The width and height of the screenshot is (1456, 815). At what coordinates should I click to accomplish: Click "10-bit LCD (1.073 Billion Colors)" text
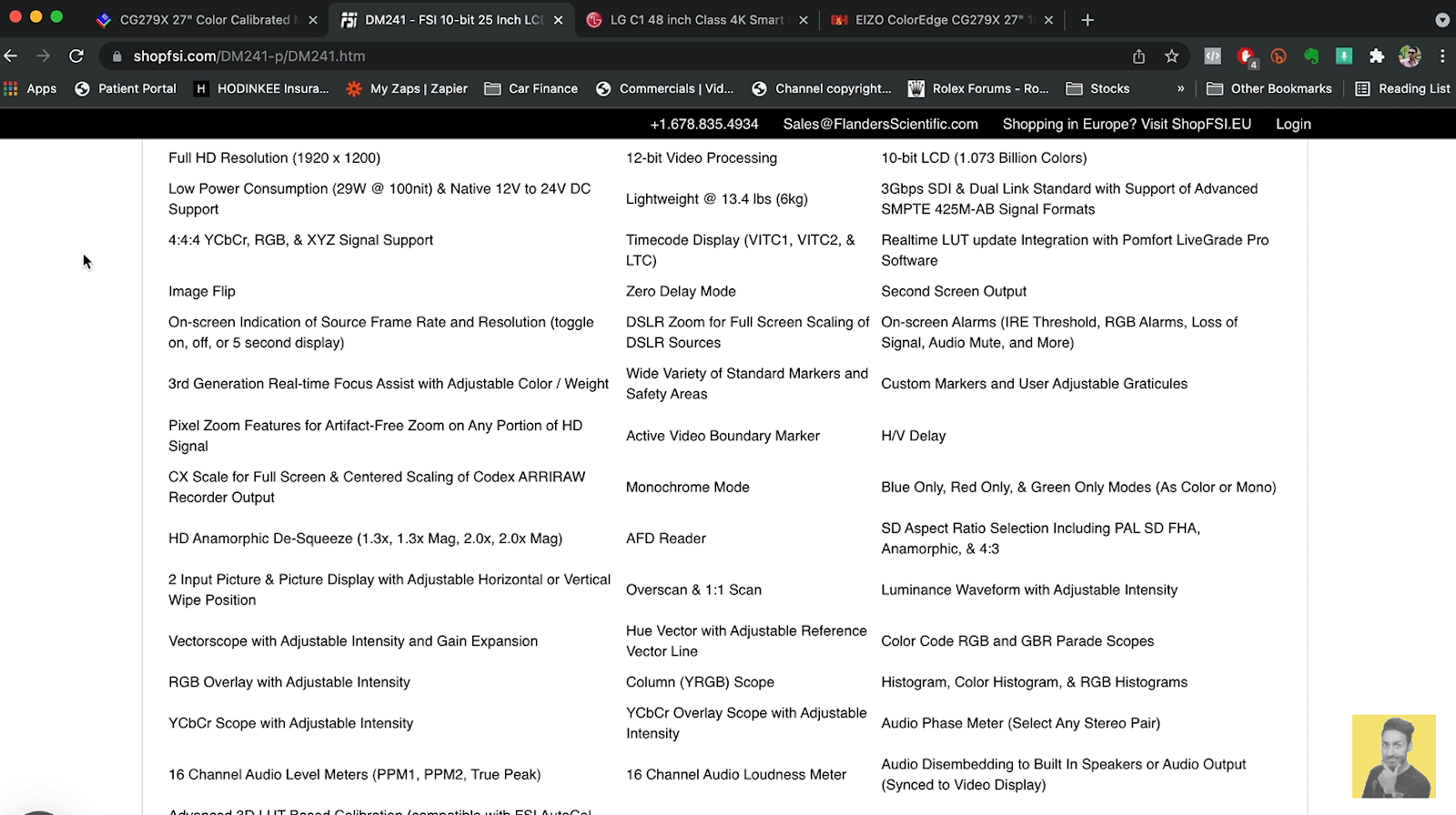click(x=984, y=158)
